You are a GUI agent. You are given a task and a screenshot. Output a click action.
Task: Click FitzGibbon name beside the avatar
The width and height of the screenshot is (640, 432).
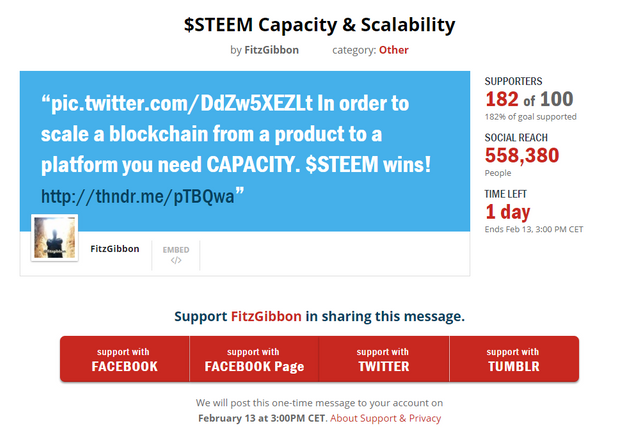click(x=114, y=247)
